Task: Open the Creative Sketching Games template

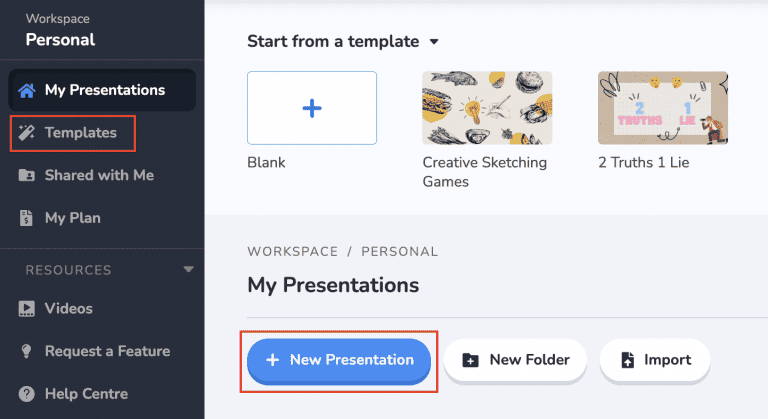Action: point(487,108)
